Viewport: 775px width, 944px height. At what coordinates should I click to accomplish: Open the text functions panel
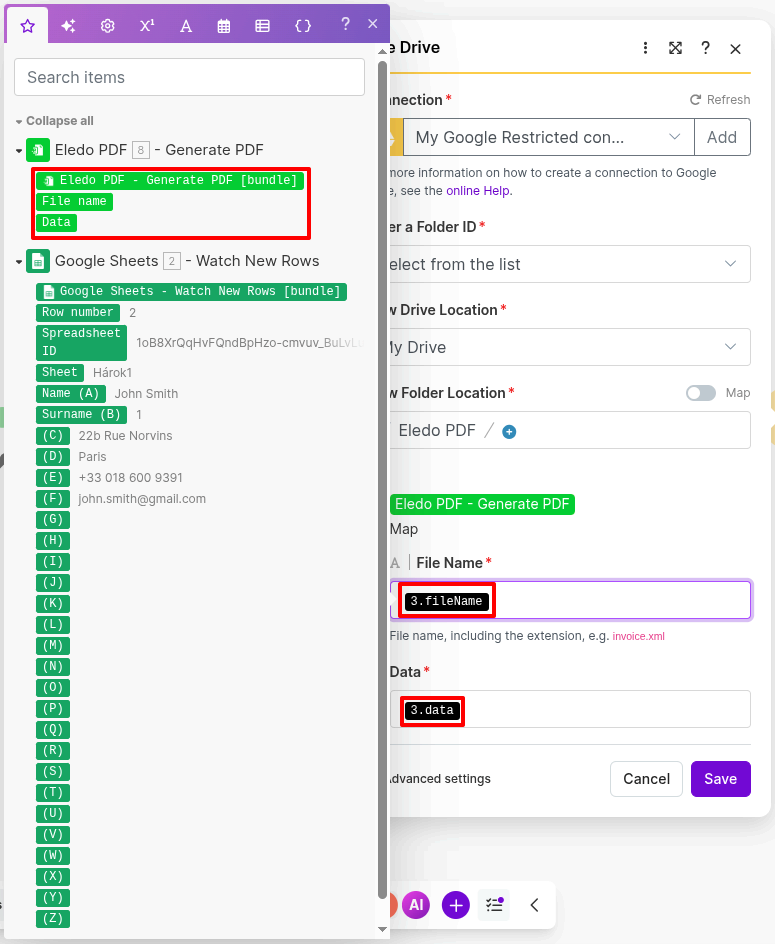pyautogui.click(x=185, y=25)
